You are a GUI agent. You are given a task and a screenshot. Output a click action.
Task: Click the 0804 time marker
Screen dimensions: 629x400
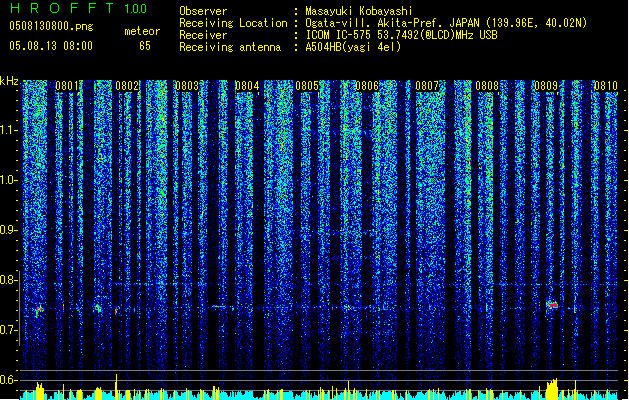click(247, 86)
